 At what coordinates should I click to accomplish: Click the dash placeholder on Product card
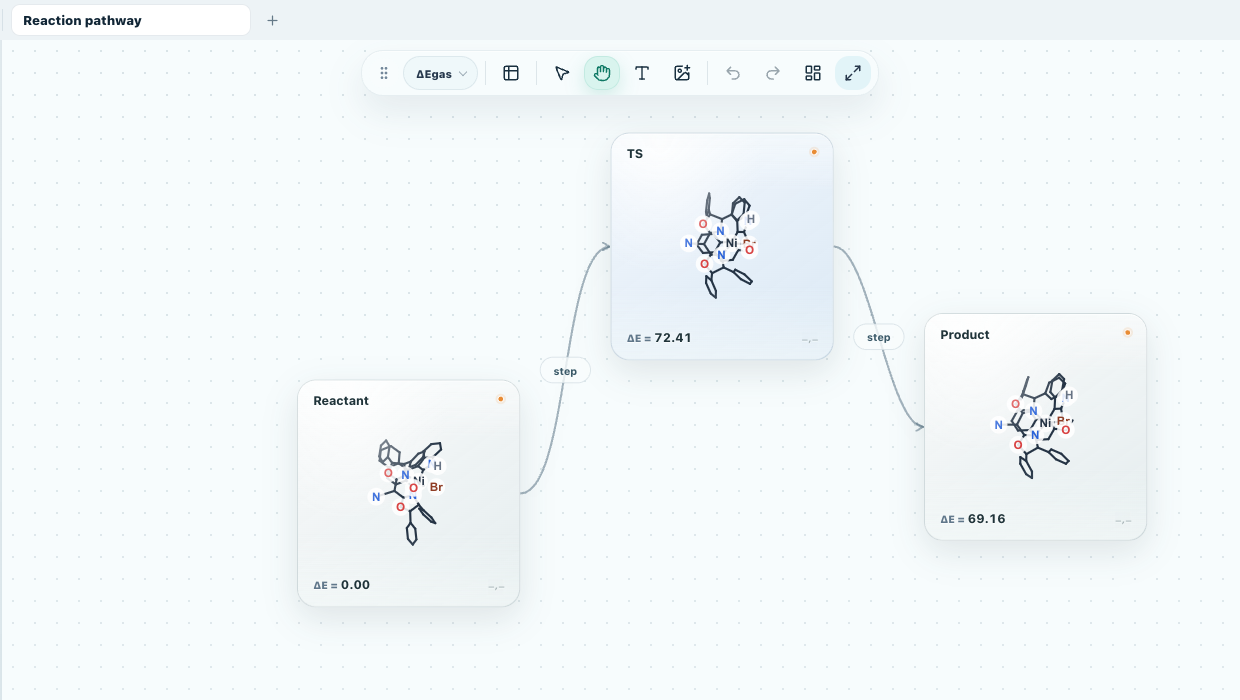1123,520
